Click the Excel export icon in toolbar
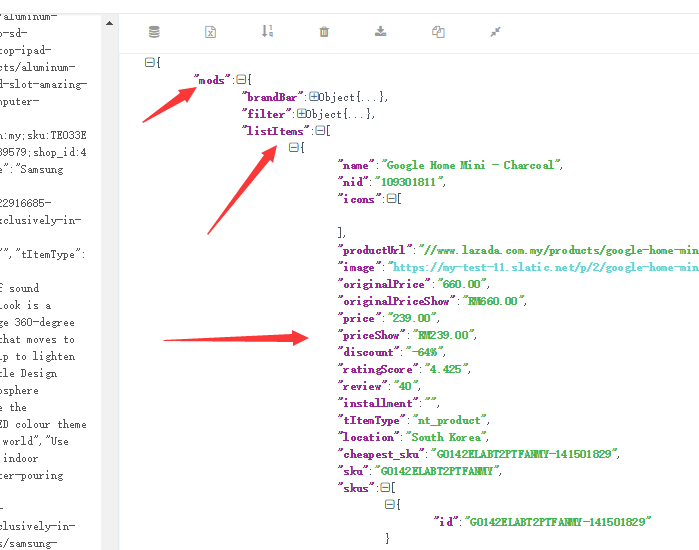The image size is (699, 550). [x=210, y=32]
